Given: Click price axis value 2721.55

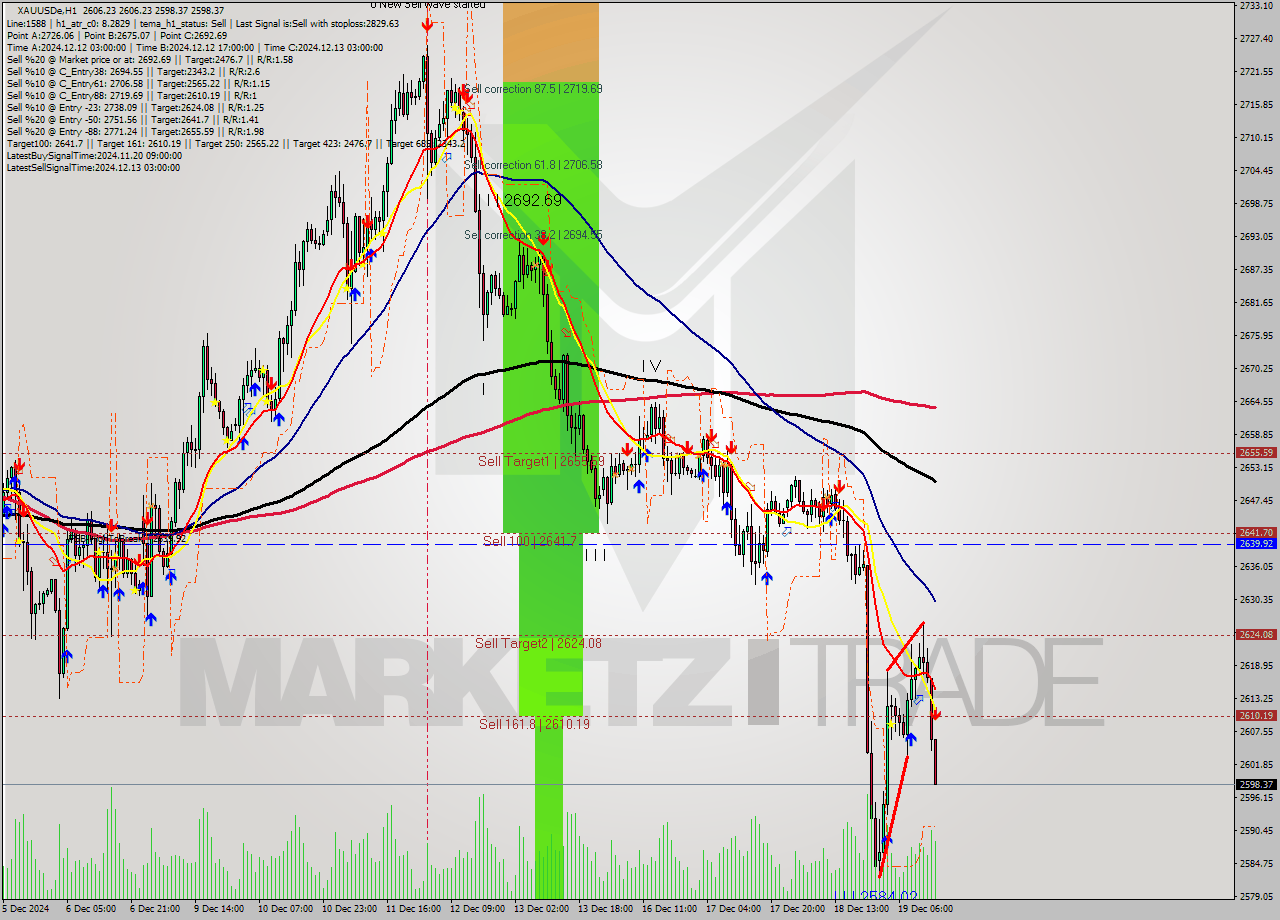Looking at the screenshot, I should tap(1255, 72).
